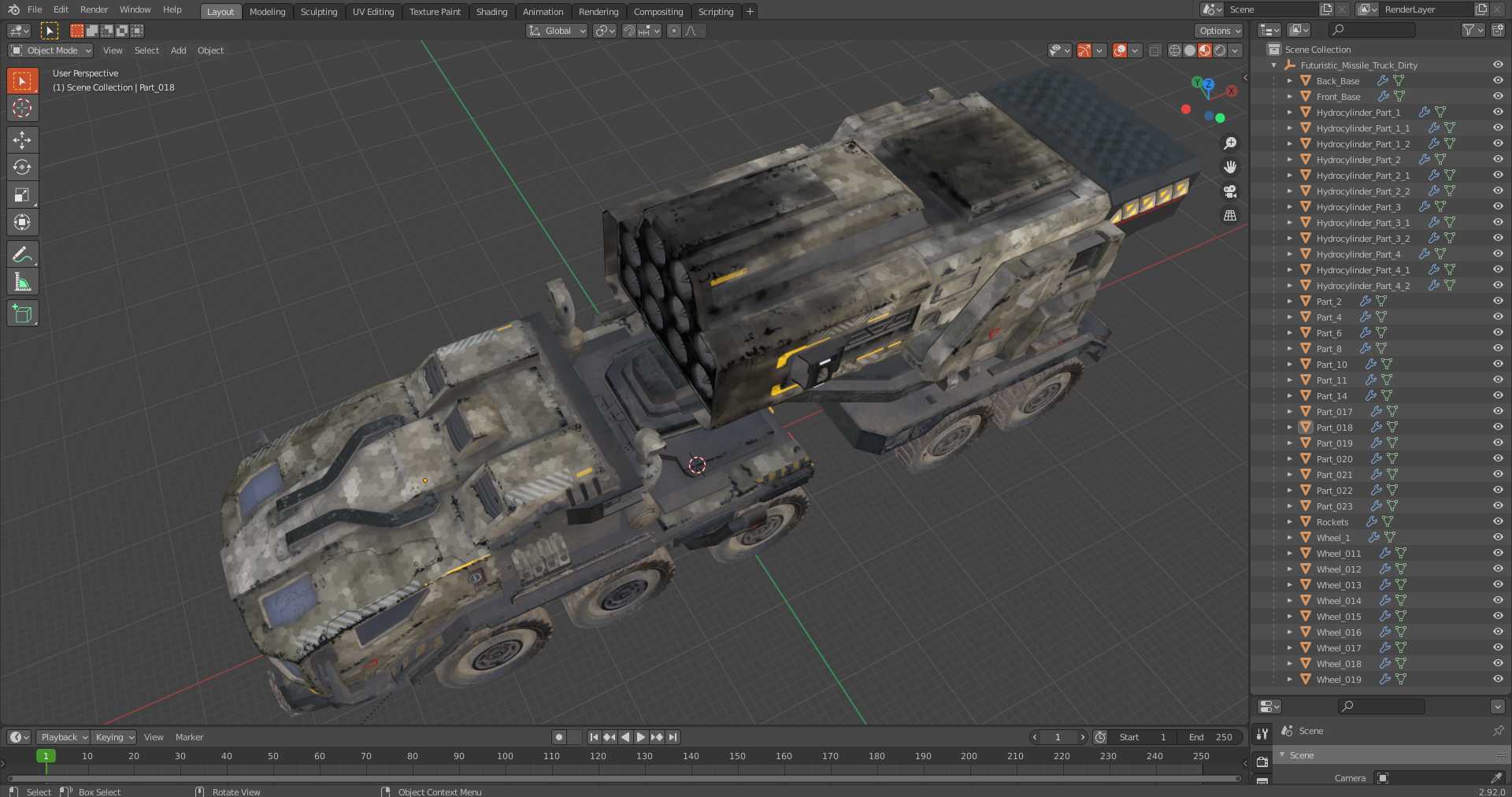Screen dimensions: 1512x797
Task: Click the Scene name field at top
Action: coord(1271,9)
